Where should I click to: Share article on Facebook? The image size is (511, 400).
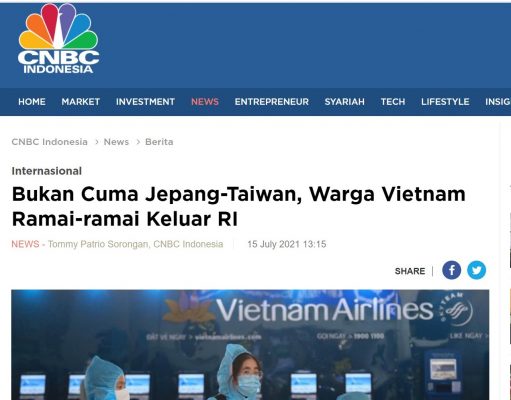[x=451, y=270]
